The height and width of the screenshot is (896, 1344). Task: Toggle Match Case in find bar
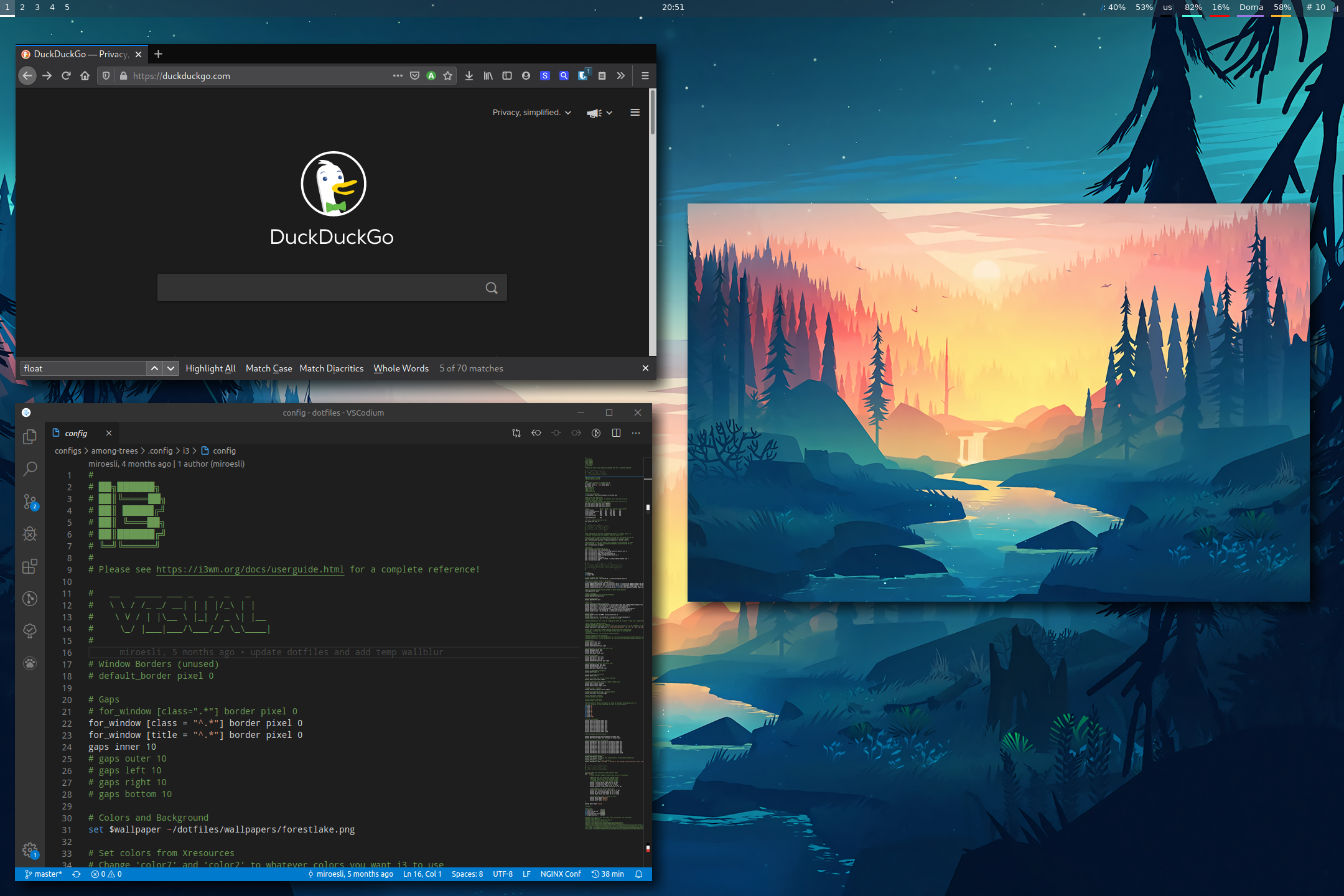269,368
